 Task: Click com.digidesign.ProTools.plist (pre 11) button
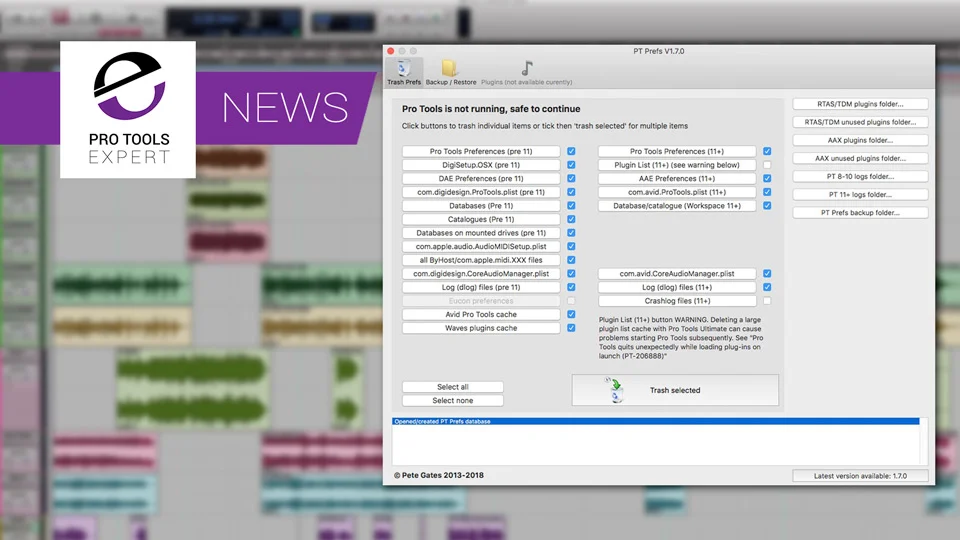[481, 192]
